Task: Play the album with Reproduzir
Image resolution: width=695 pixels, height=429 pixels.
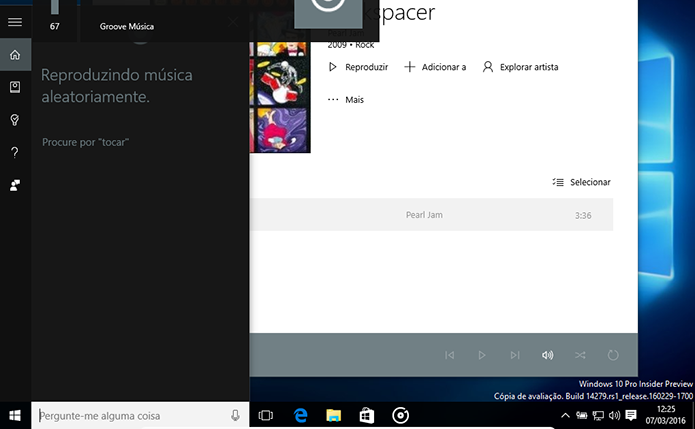Action: click(358, 67)
